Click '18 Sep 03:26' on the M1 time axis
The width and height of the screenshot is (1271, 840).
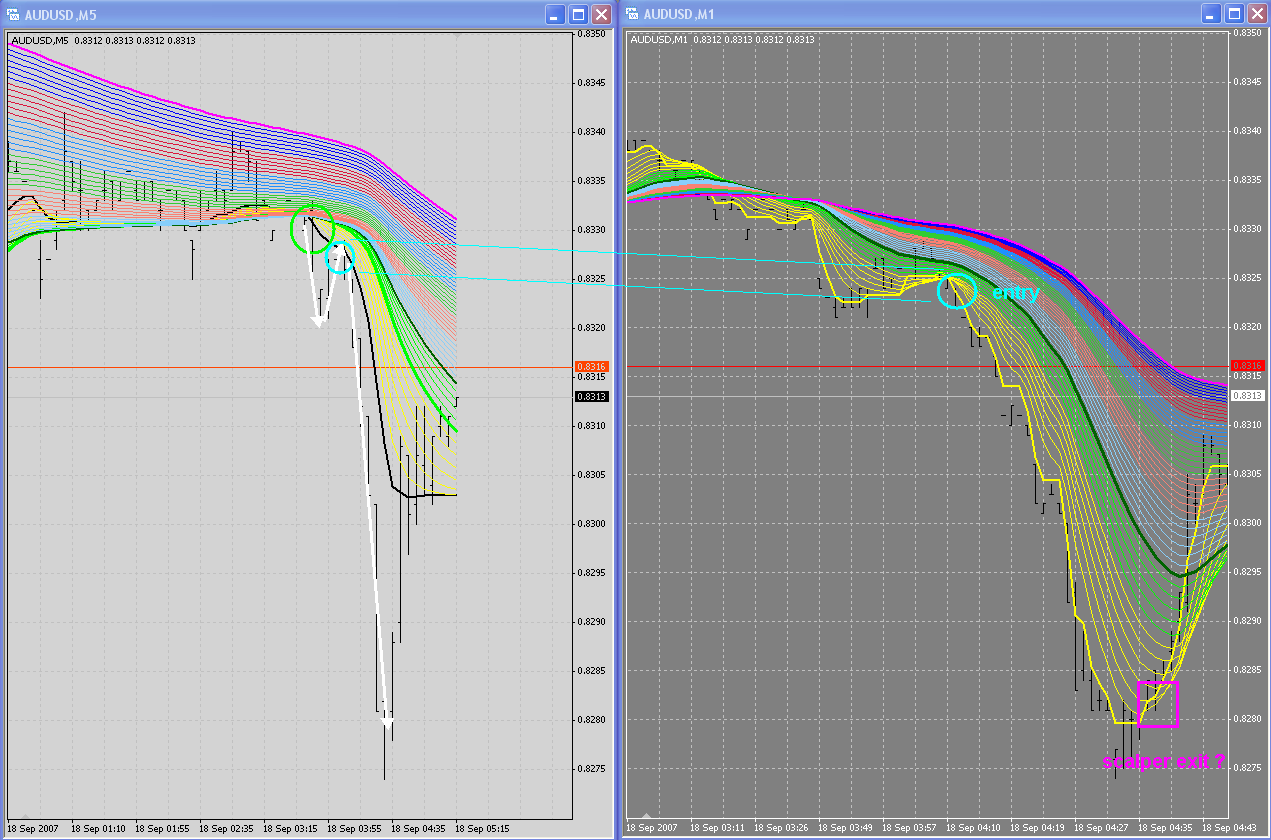pos(781,829)
